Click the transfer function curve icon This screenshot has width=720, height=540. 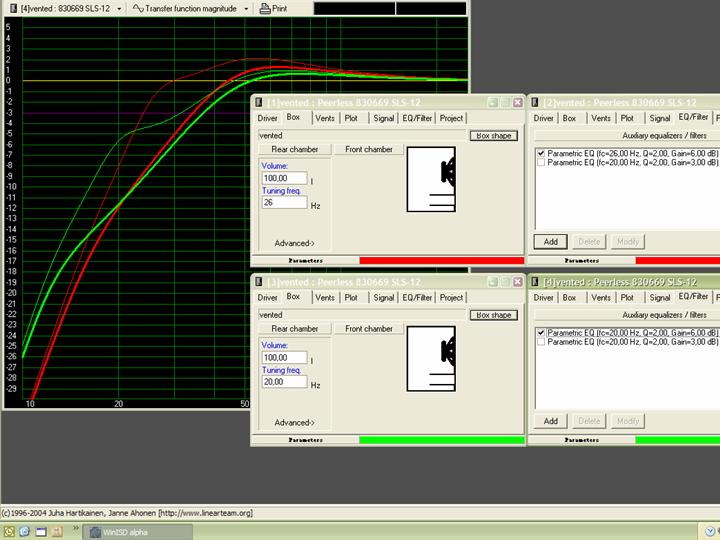140,8
